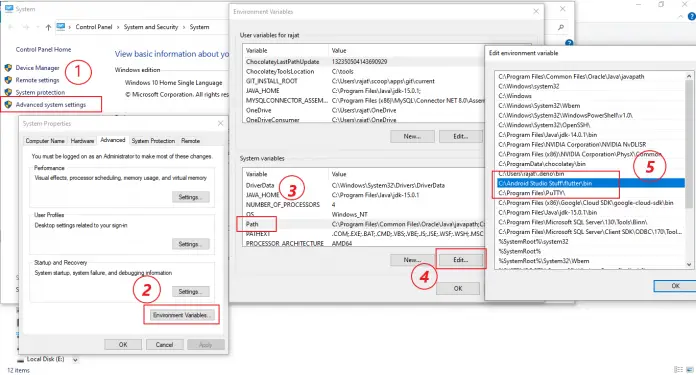Open Advanced system settings

tap(51, 105)
